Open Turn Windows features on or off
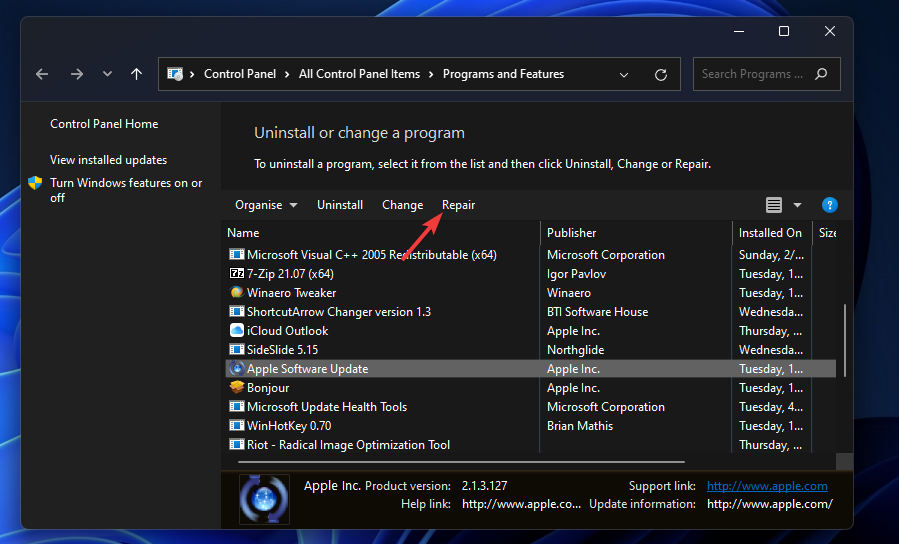 (126, 190)
